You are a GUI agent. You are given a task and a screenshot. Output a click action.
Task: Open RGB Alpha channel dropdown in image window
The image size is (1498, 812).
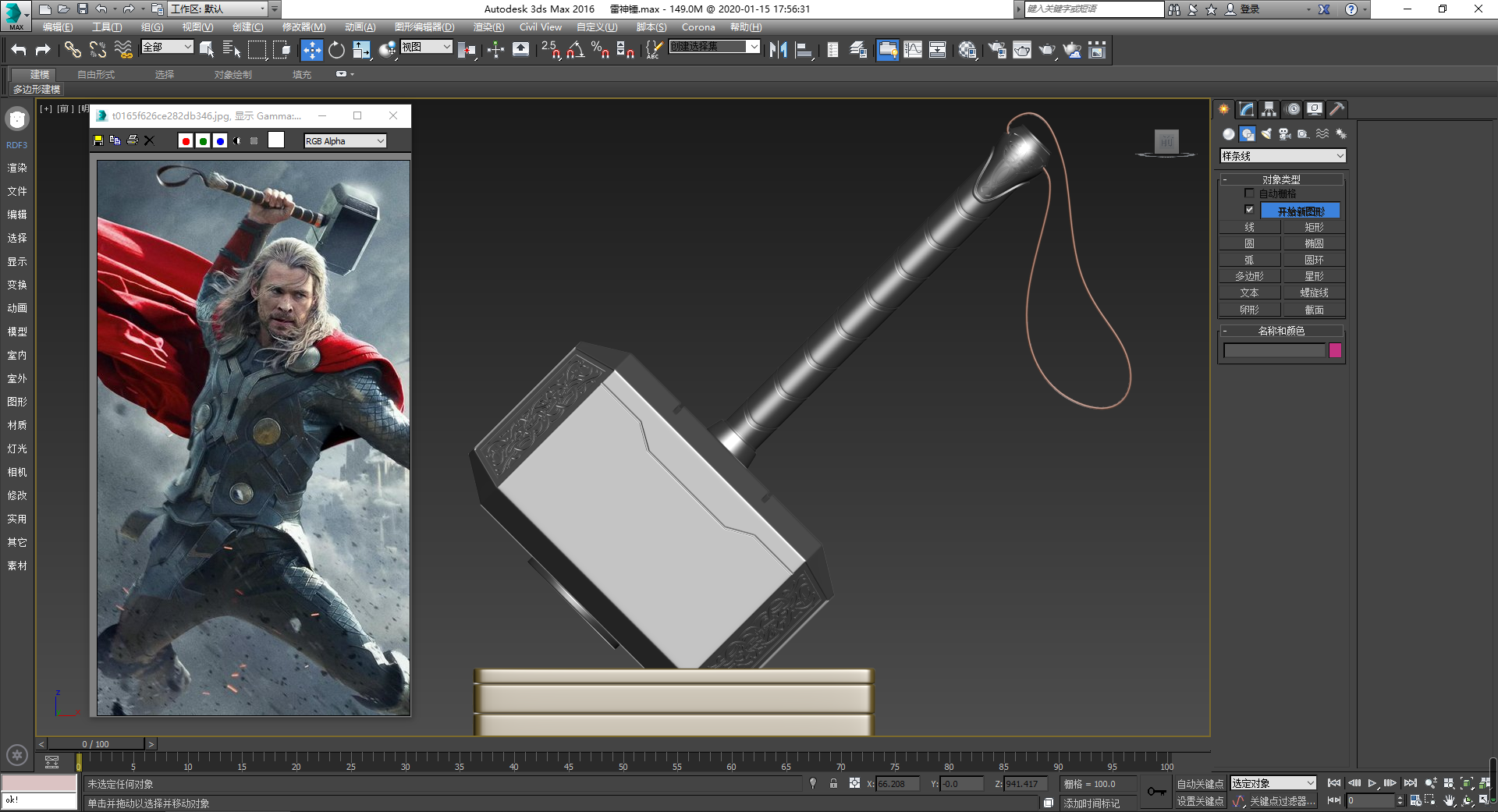pos(345,141)
